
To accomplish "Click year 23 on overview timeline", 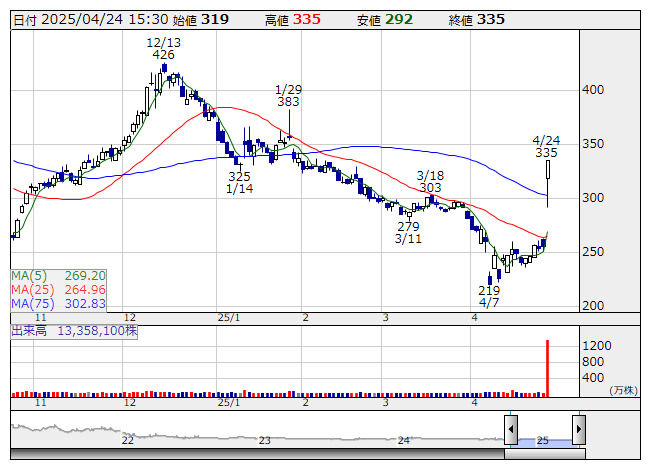I will 264,440.
